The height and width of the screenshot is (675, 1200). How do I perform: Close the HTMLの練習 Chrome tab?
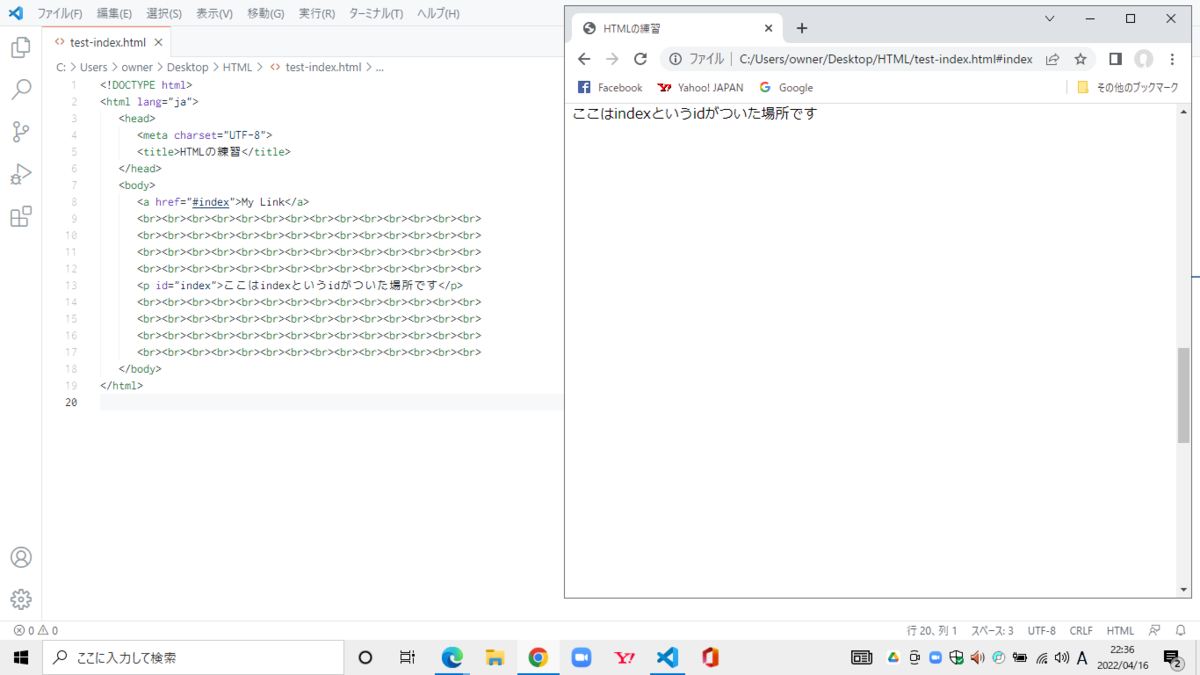pos(769,28)
